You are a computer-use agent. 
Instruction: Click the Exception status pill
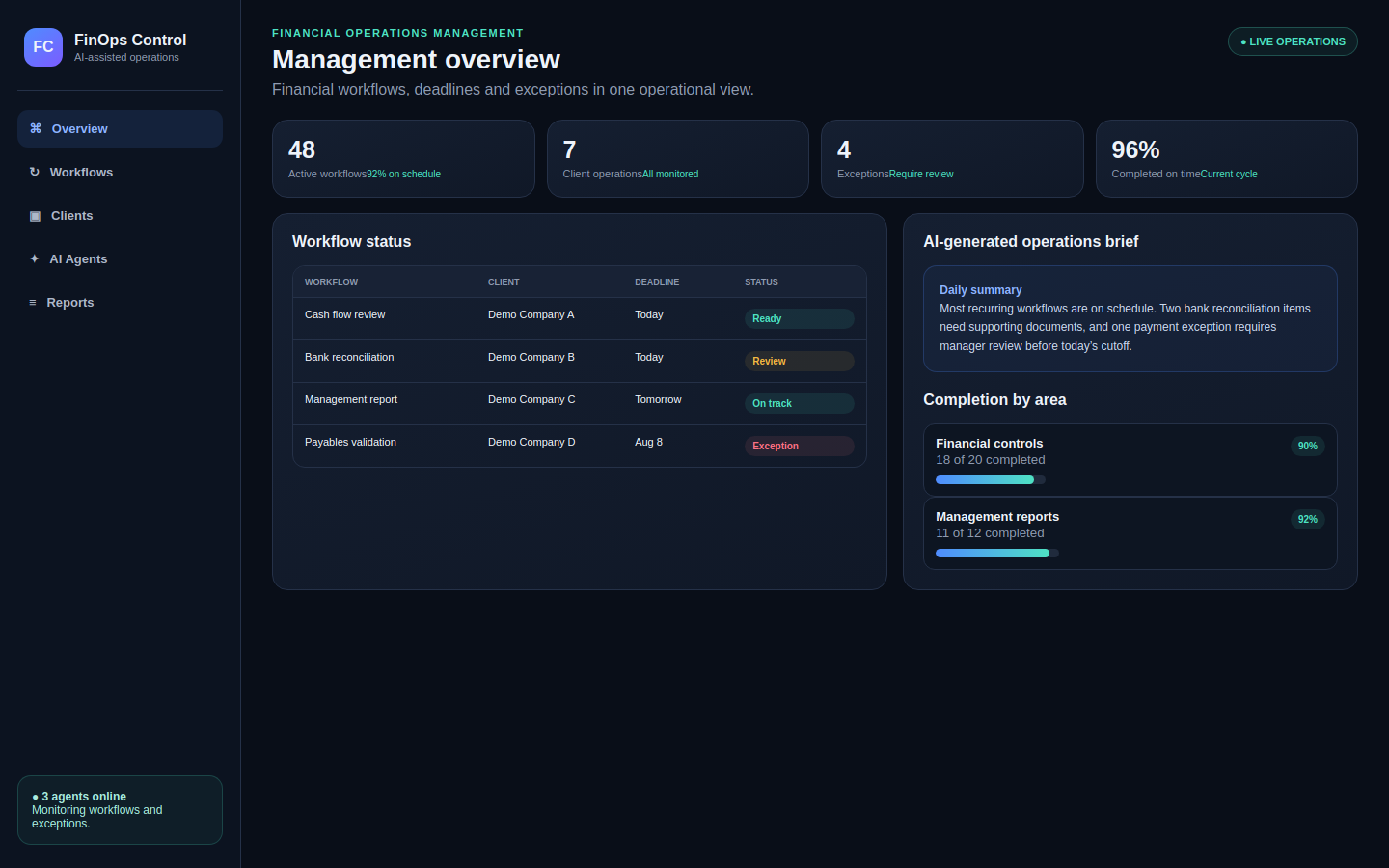pos(800,446)
